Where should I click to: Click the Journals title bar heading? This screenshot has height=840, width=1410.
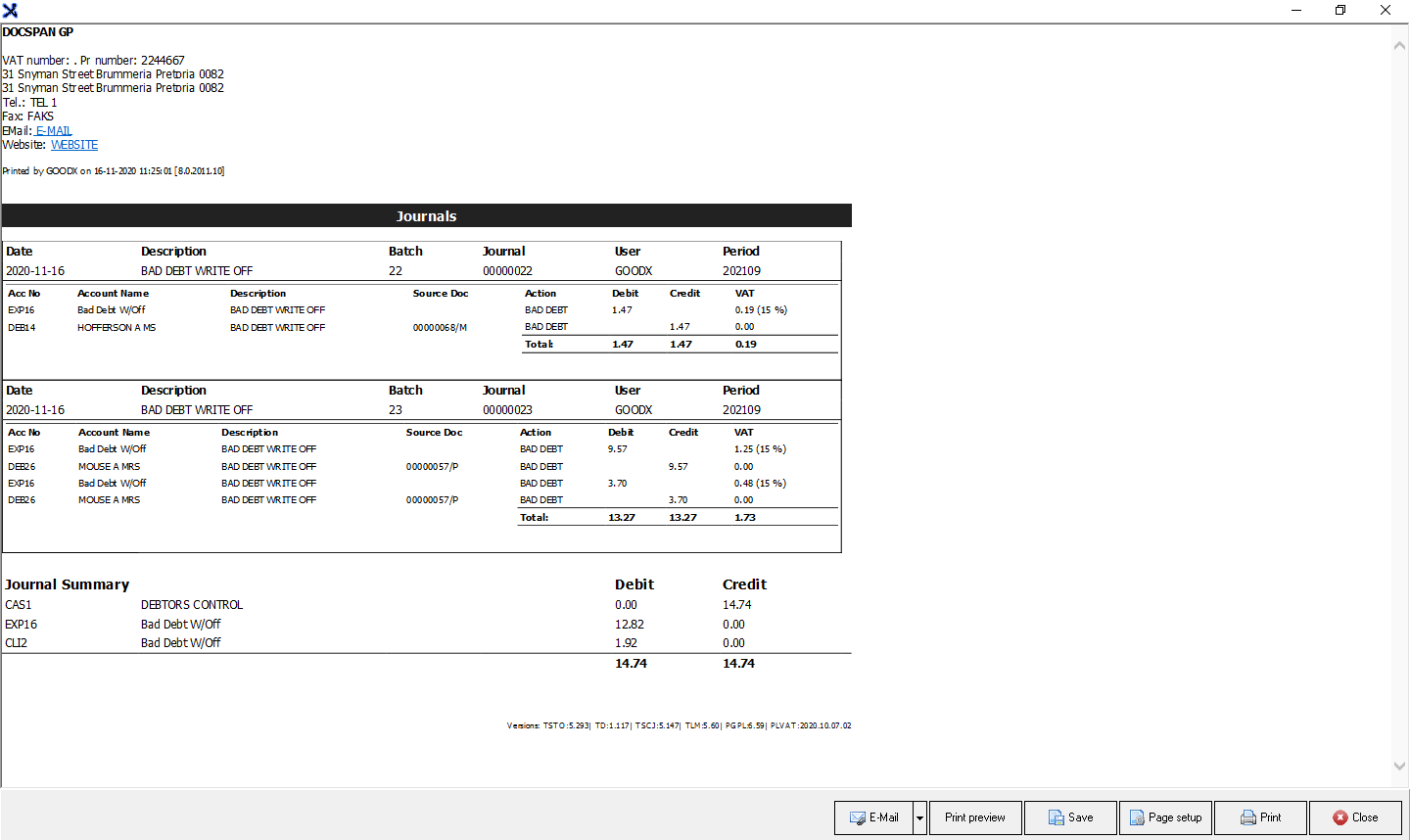(x=426, y=216)
